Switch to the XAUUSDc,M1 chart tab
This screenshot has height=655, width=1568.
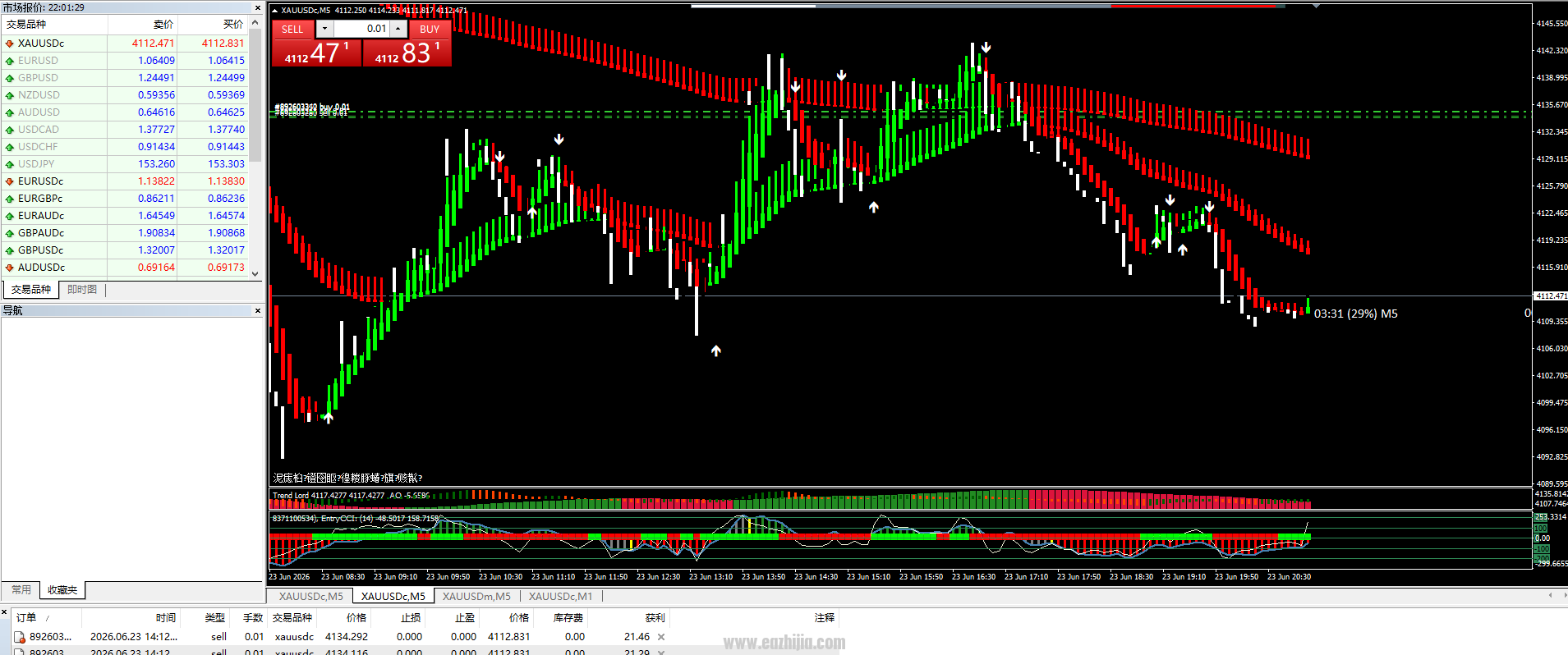pyautogui.click(x=560, y=597)
